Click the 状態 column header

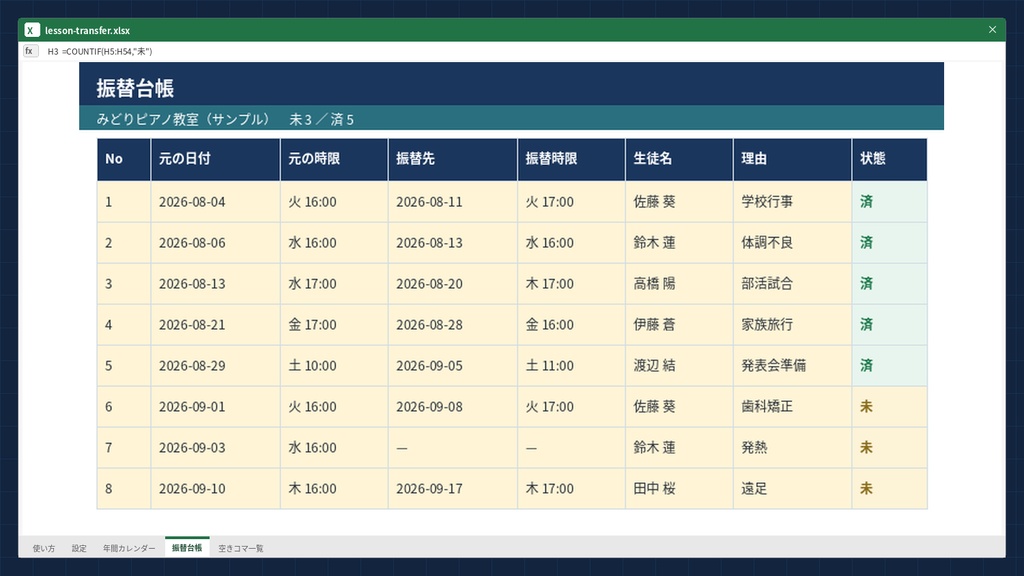pyautogui.click(x=889, y=159)
